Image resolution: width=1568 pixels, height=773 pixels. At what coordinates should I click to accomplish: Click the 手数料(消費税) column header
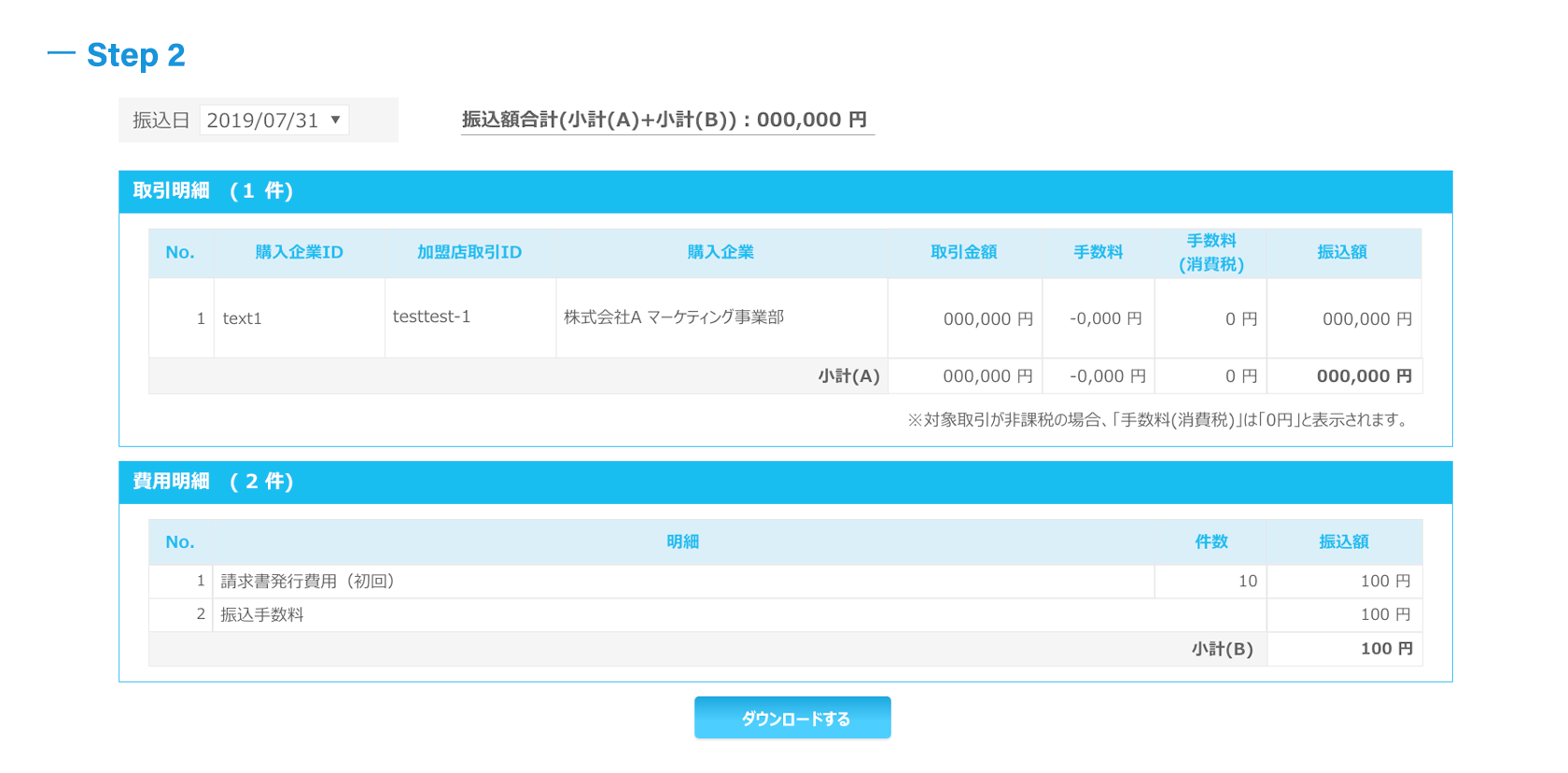tap(1211, 252)
